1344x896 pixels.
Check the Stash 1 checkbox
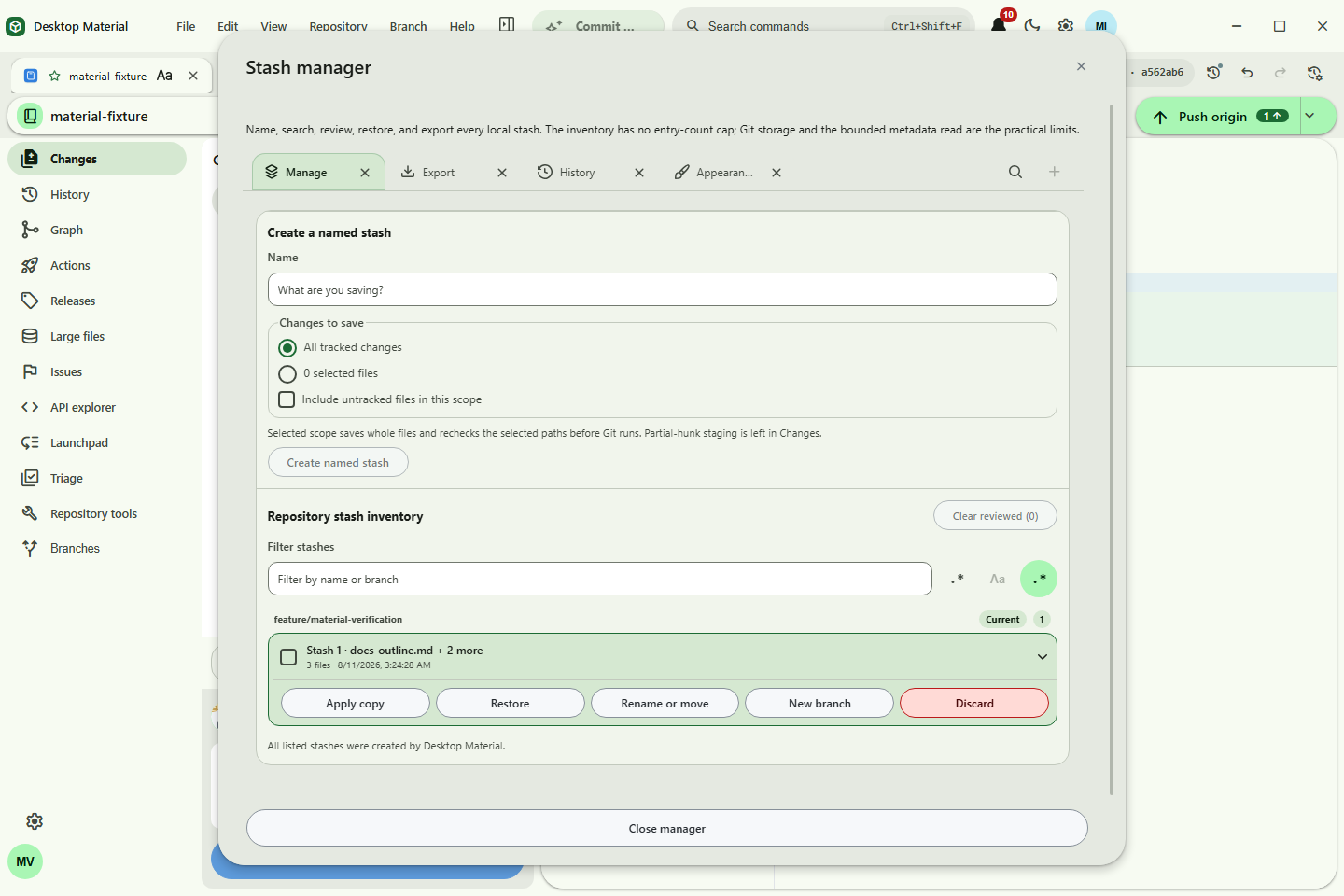tap(289, 657)
